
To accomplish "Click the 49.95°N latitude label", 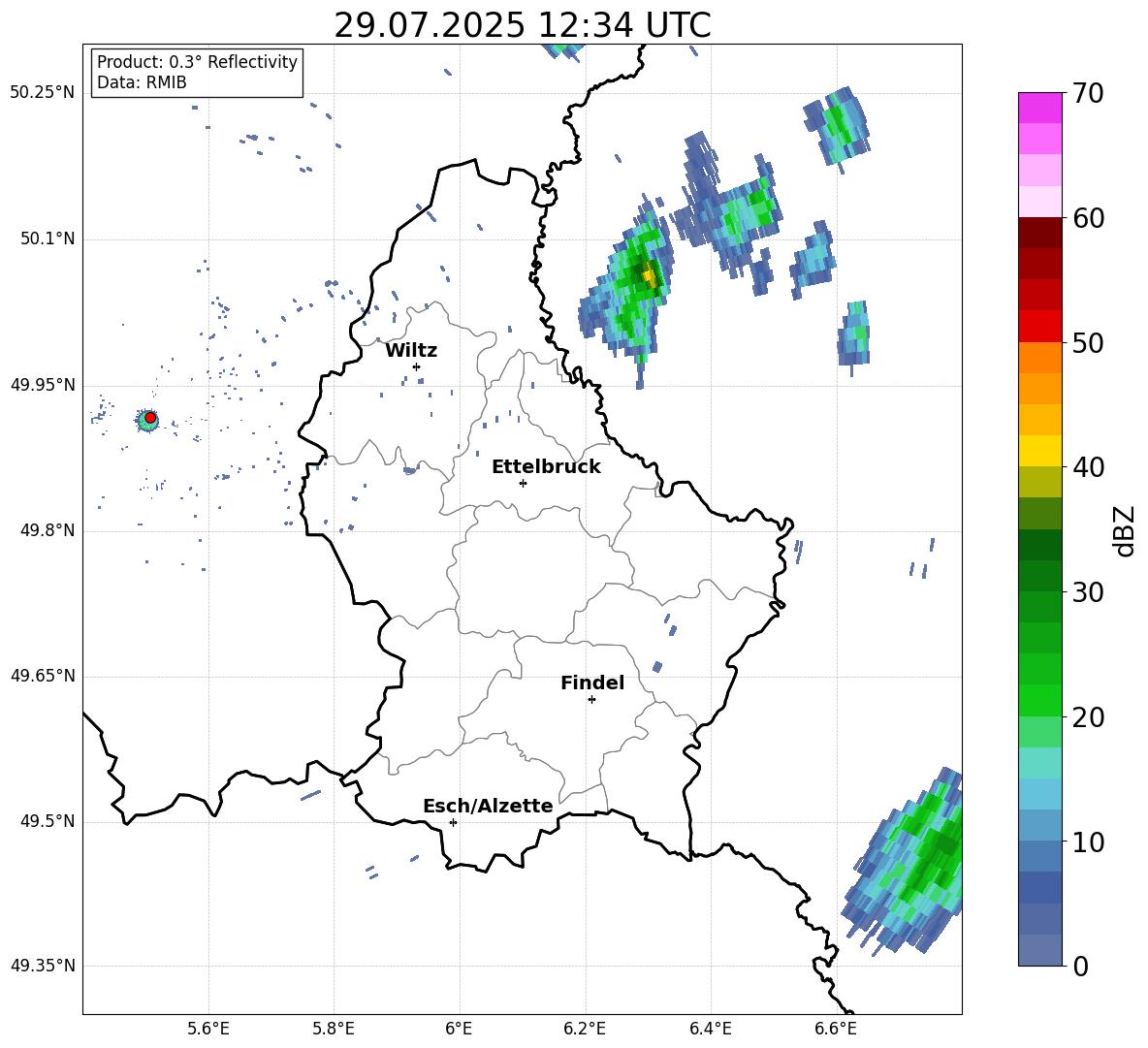I will (x=43, y=385).
